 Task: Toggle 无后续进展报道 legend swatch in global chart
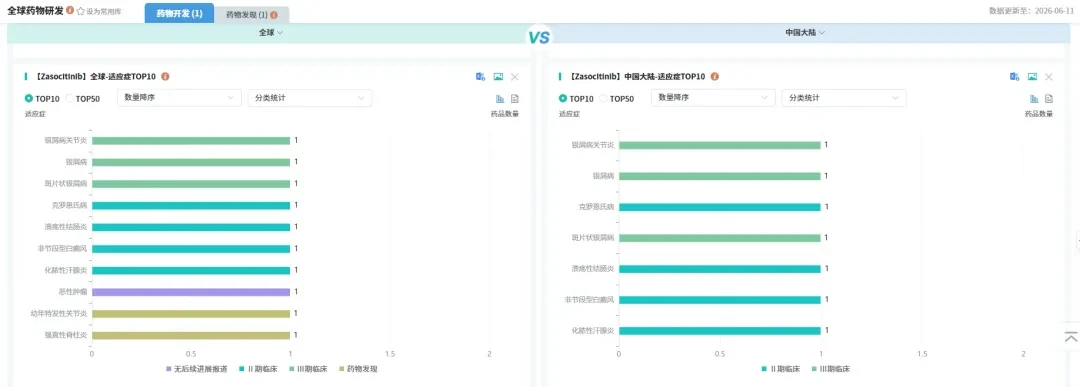click(169, 369)
